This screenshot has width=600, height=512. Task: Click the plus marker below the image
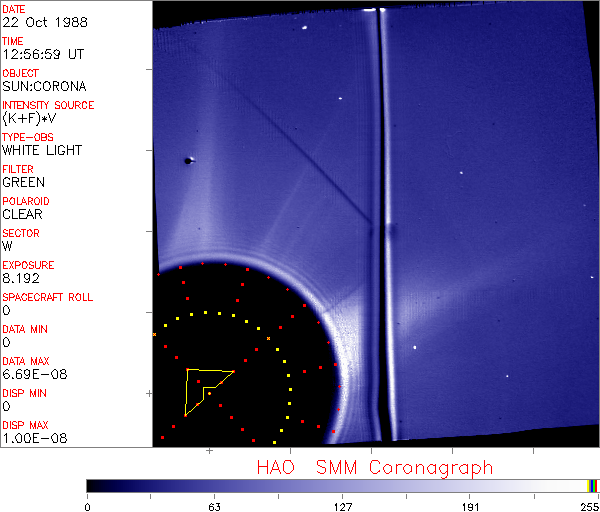[x=209, y=451]
